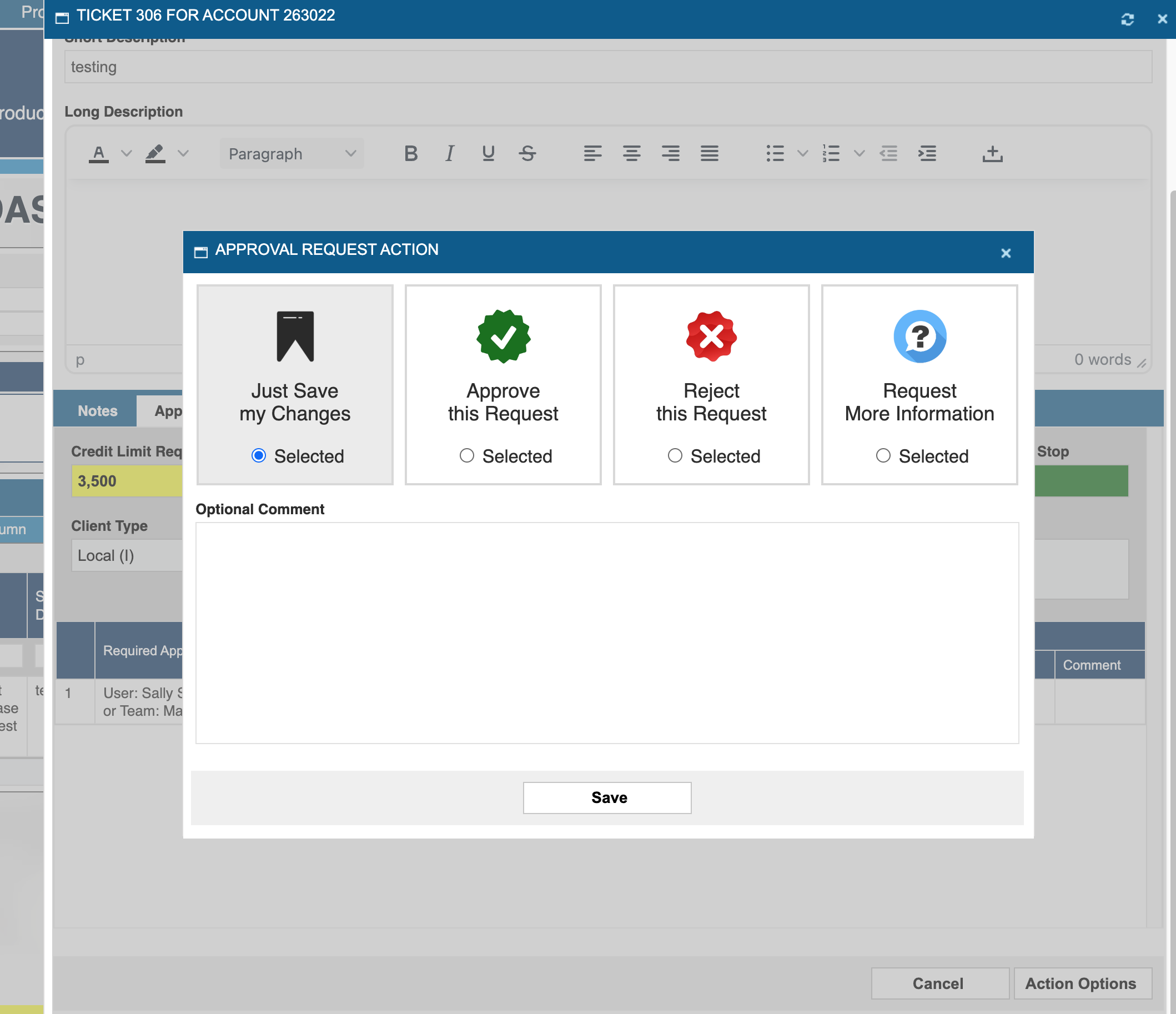Expand the bullet list style dropdown
The width and height of the screenshot is (1176, 1014).
[x=802, y=153]
